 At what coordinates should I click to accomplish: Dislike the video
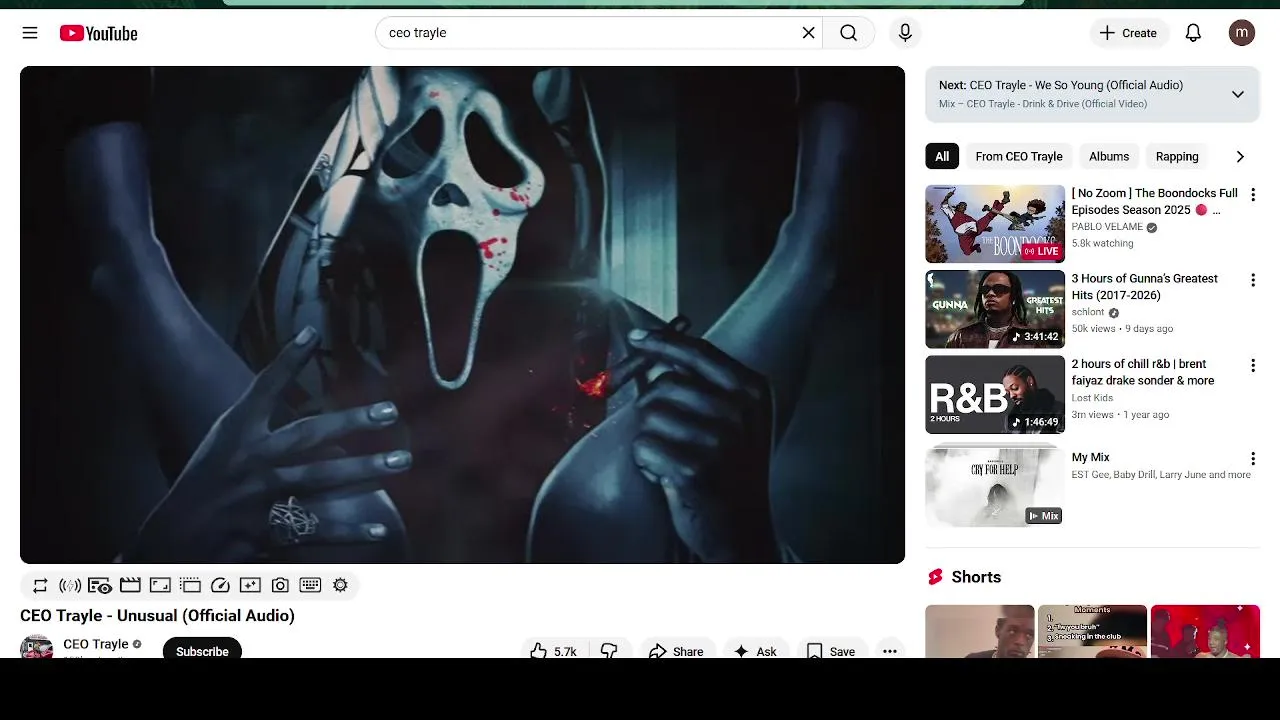click(x=609, y=650)
